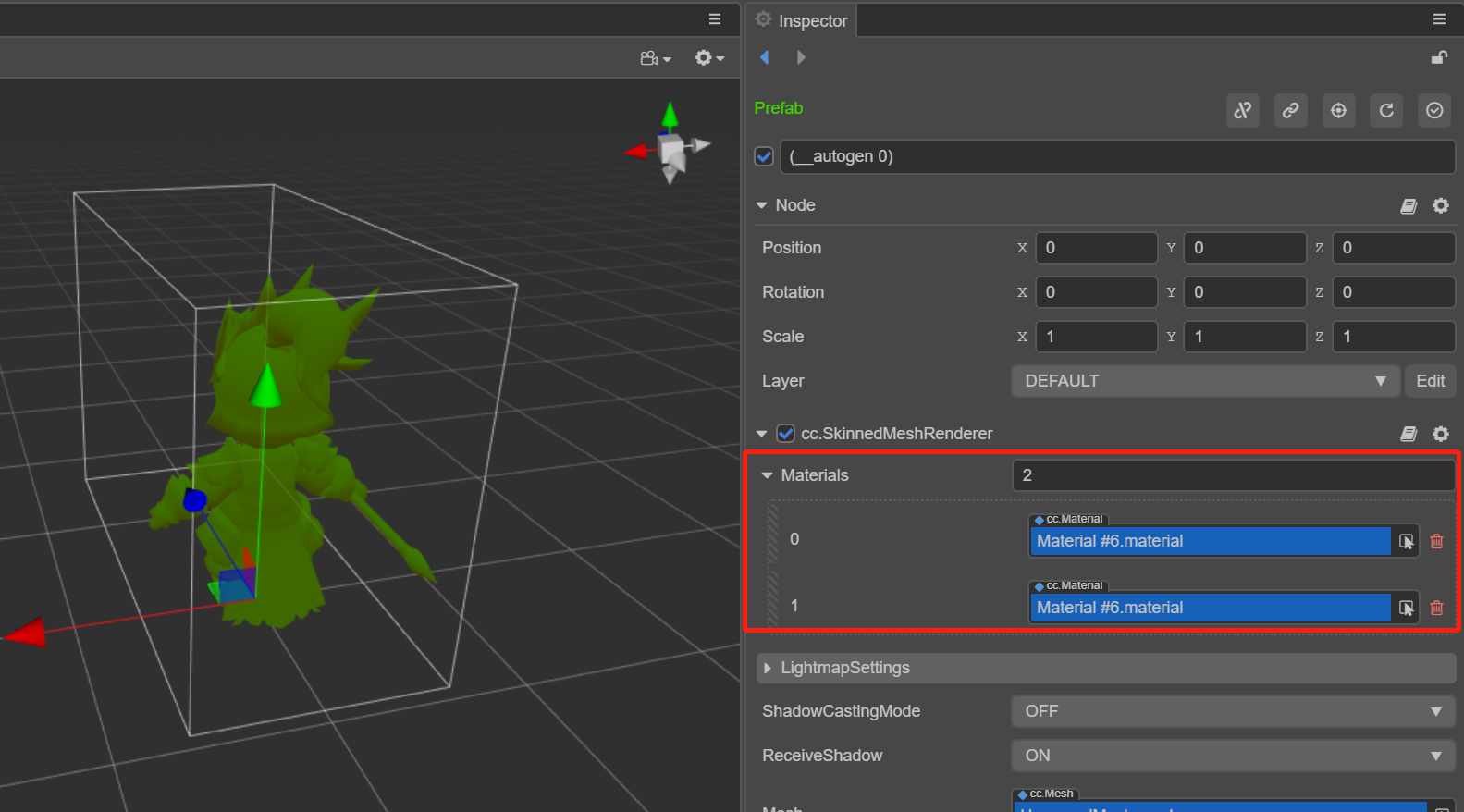Open the Layer DEFAULT dropdown
Image resolution: width=1464 pixels, height=812 pixels.
tap(1206, 381)
